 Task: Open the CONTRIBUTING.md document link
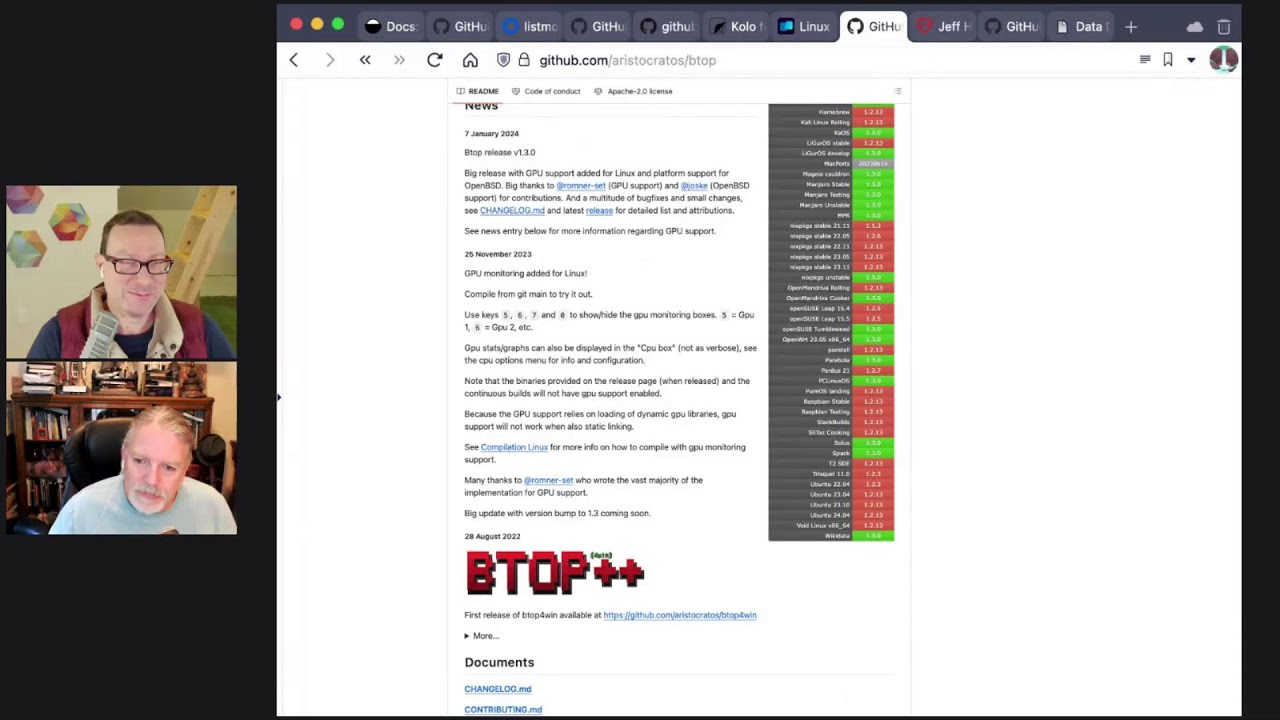pyautogui.click(x=503, y=710)
